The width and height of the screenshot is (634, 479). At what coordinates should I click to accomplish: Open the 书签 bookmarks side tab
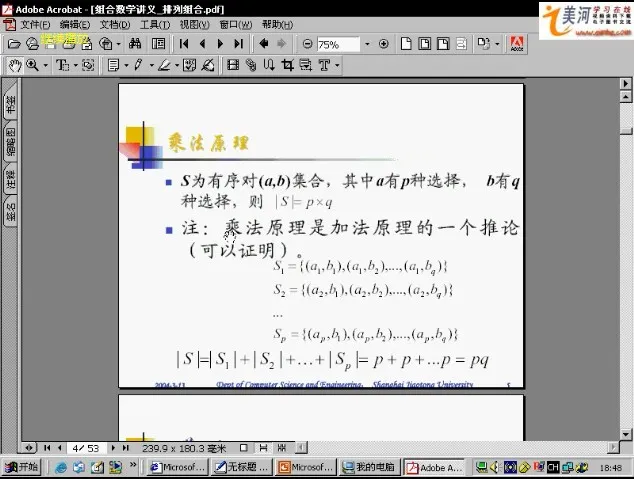(x=10, y=101)
